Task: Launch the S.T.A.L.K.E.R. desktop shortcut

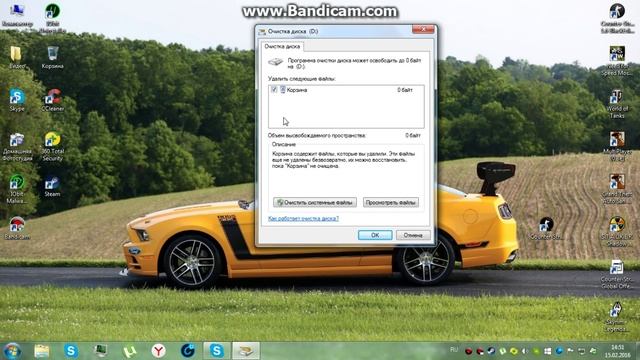Action: [x=617, y=232]
